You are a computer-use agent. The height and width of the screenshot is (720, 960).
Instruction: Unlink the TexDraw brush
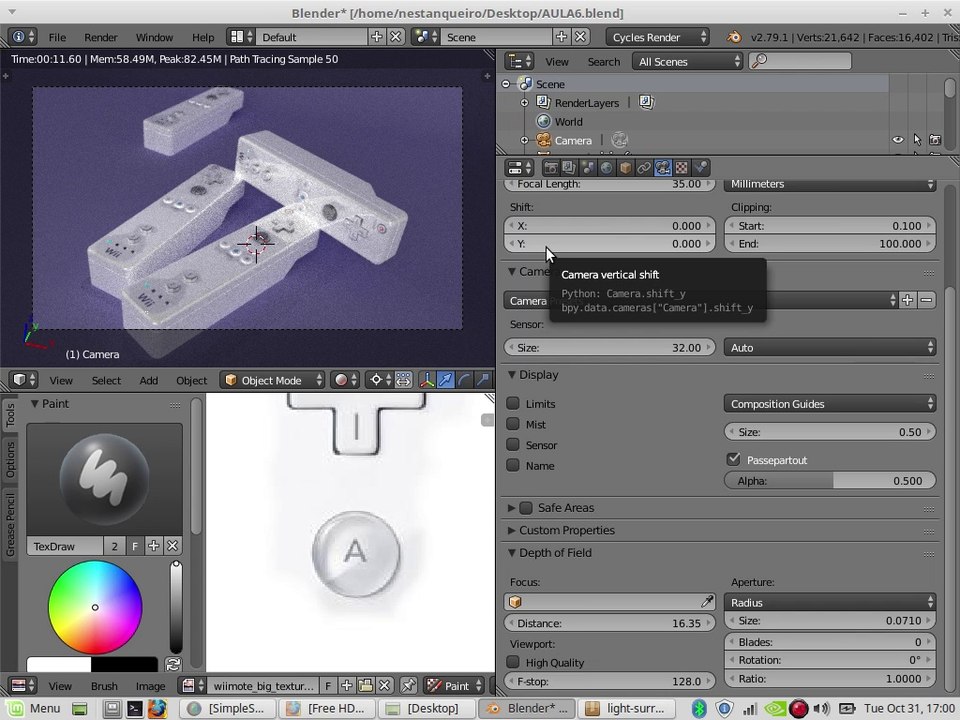pos(173,546)
